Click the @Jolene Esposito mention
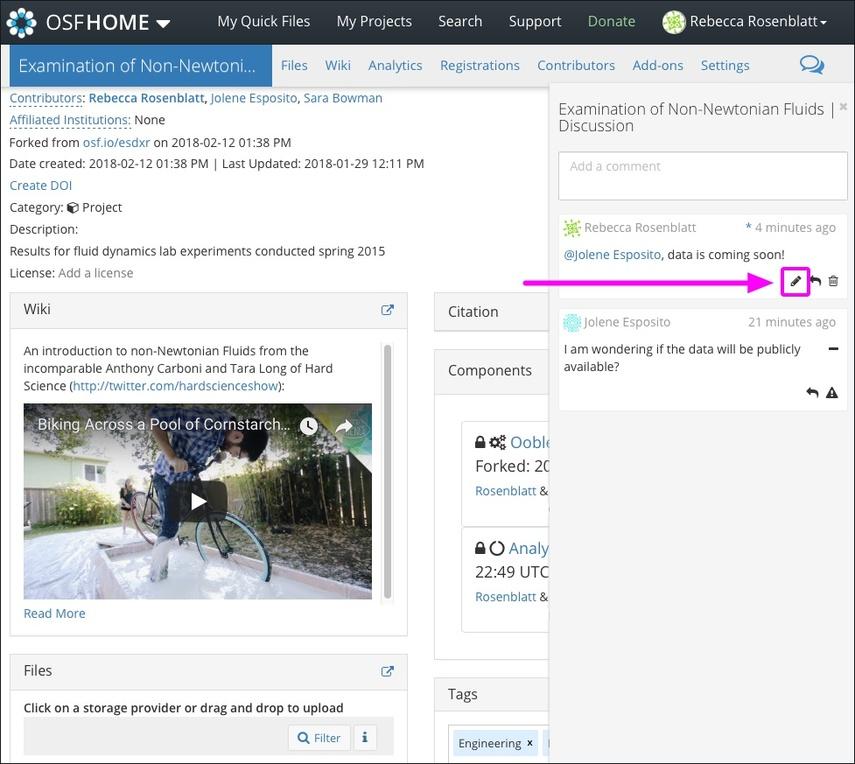 pyautogui.click(x=612, y=255)
